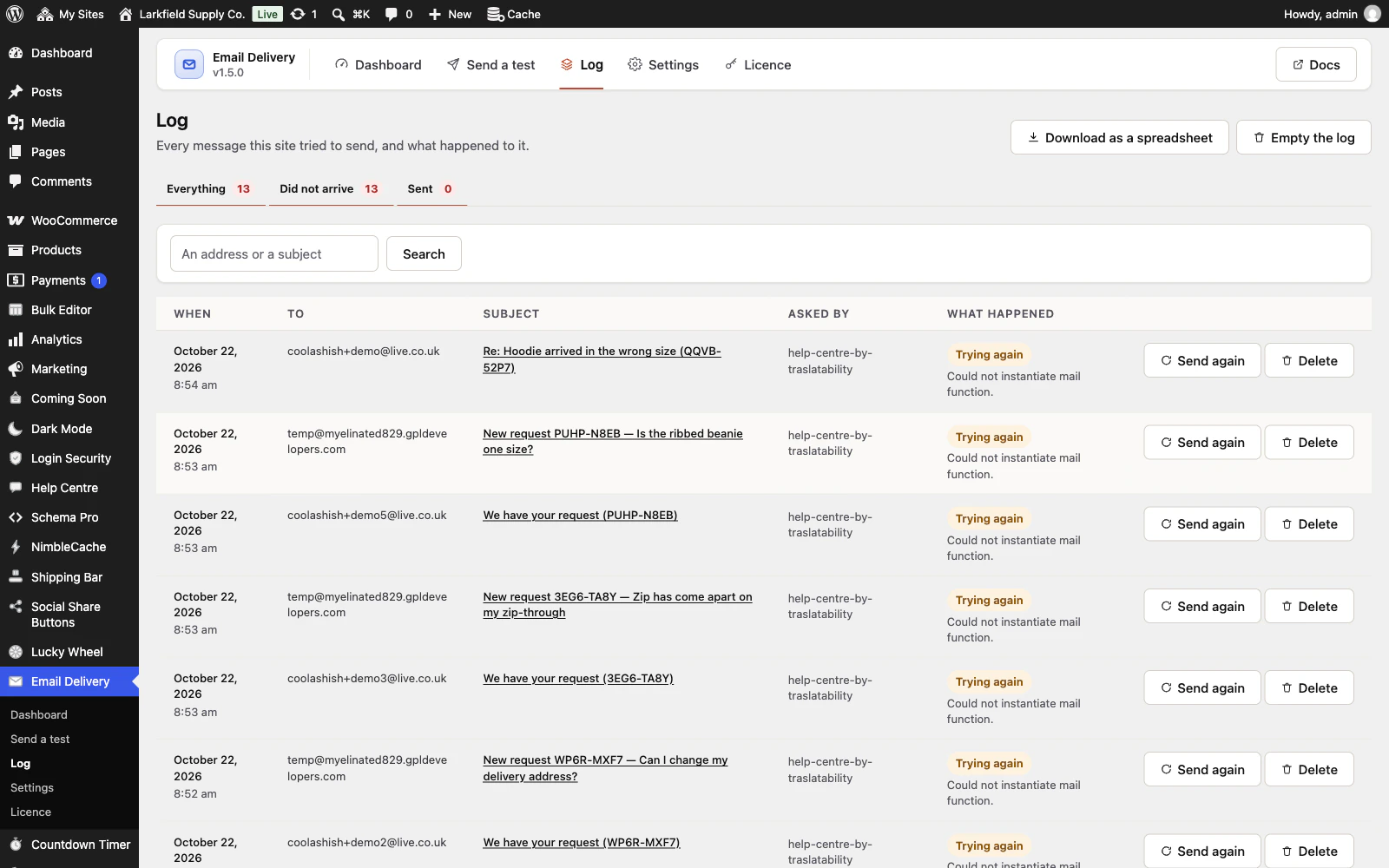Screen dimensions: 1389x868
Task: Open the WooCommerce sidebar menu
Action: pos(69,220)
